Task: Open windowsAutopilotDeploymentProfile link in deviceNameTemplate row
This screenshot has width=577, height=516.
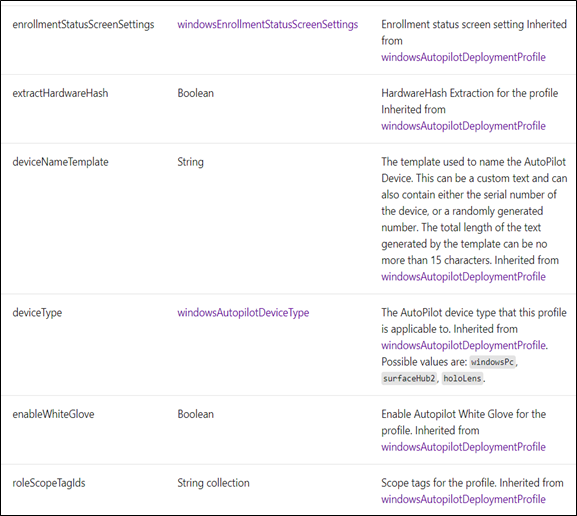Action: (463, 276)
